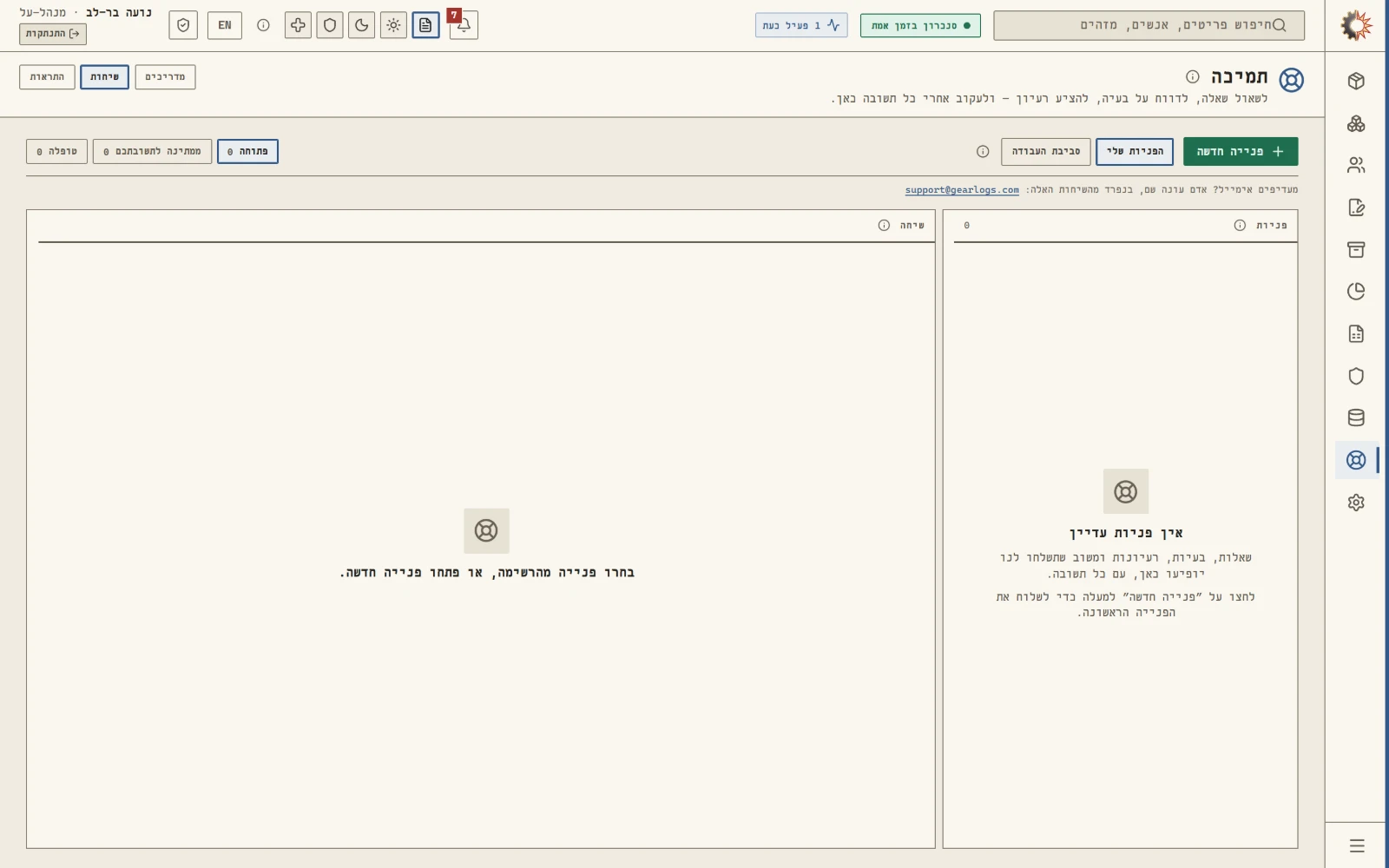Viewport: 1389px width, 868px height.
Task: Click the info icon in פניות panel header
Action: 1240,225
